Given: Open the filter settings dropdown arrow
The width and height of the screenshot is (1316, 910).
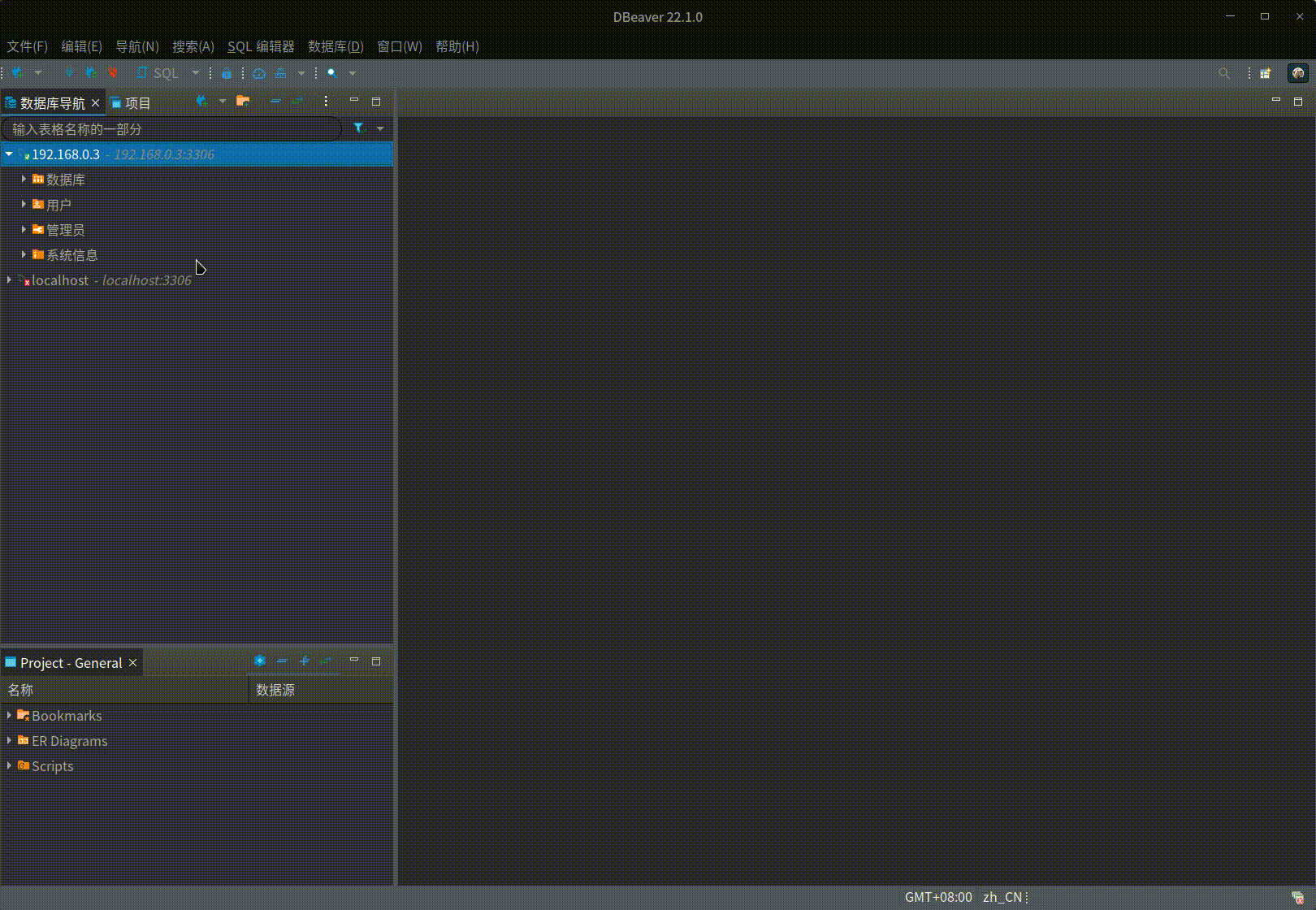Looking at the screenshot, I should pos(380,128).
